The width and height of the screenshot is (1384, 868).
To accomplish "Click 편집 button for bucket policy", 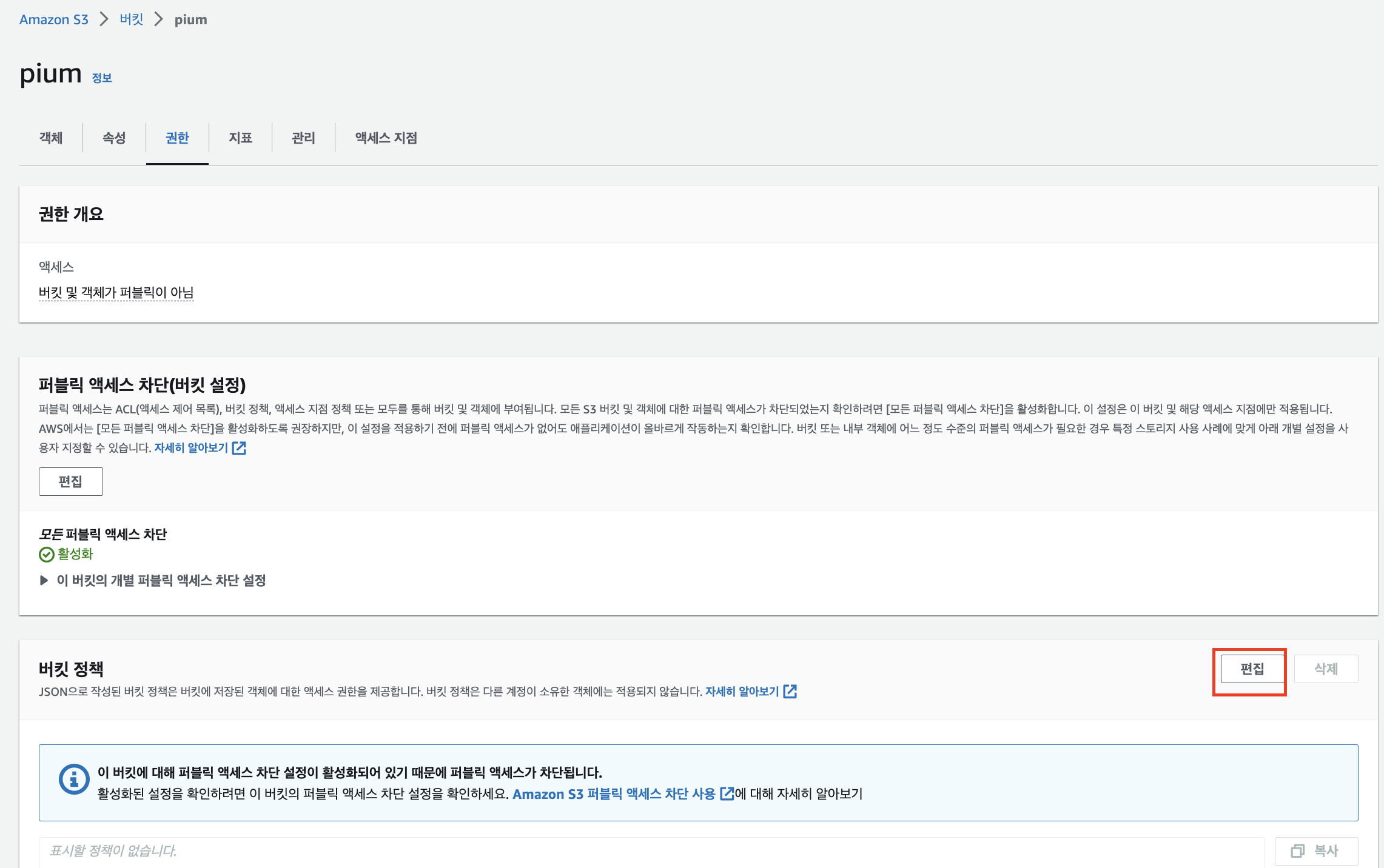I will point(1252,669).
